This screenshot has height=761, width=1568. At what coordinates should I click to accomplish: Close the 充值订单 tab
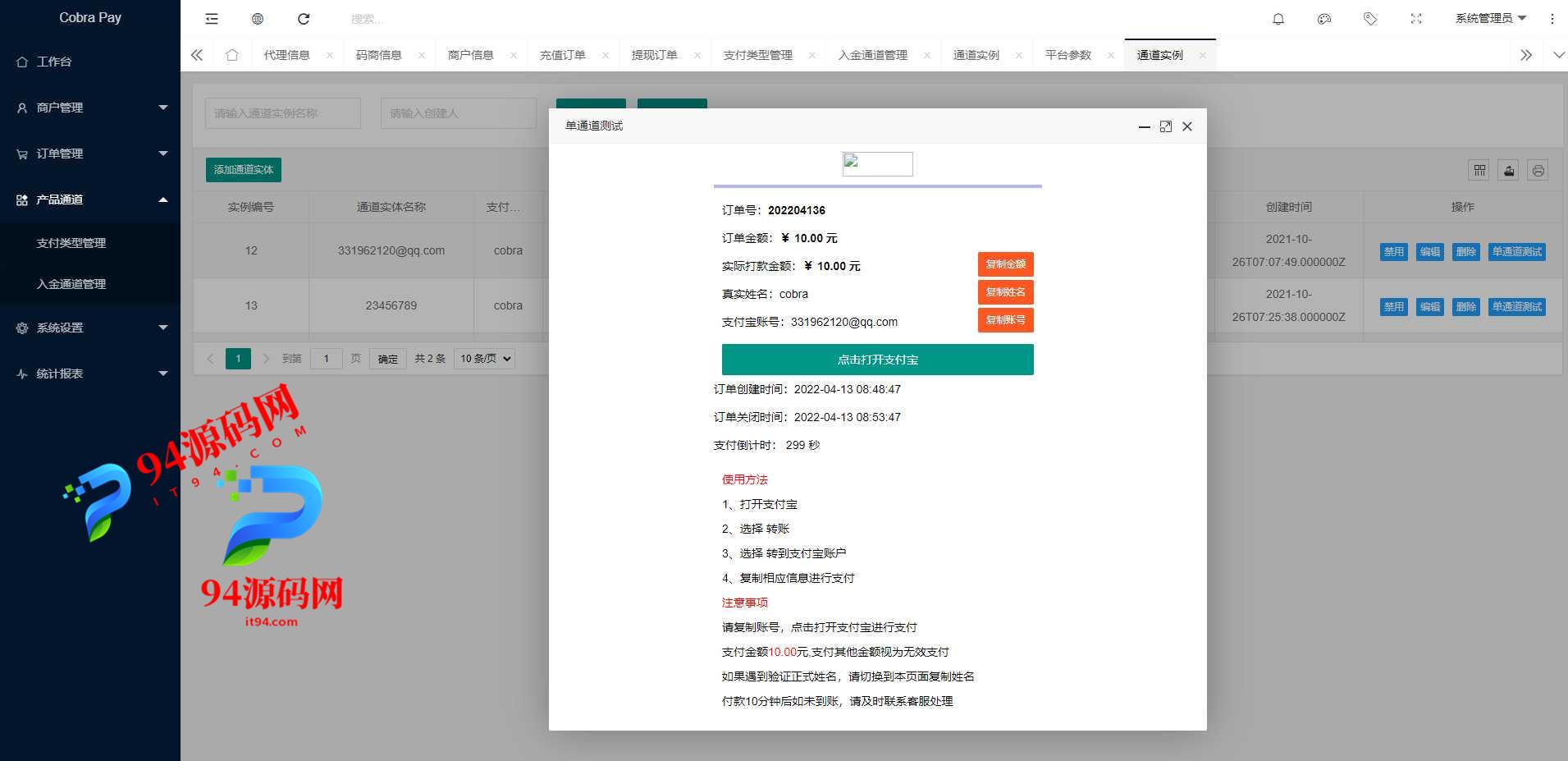[606, 55]
